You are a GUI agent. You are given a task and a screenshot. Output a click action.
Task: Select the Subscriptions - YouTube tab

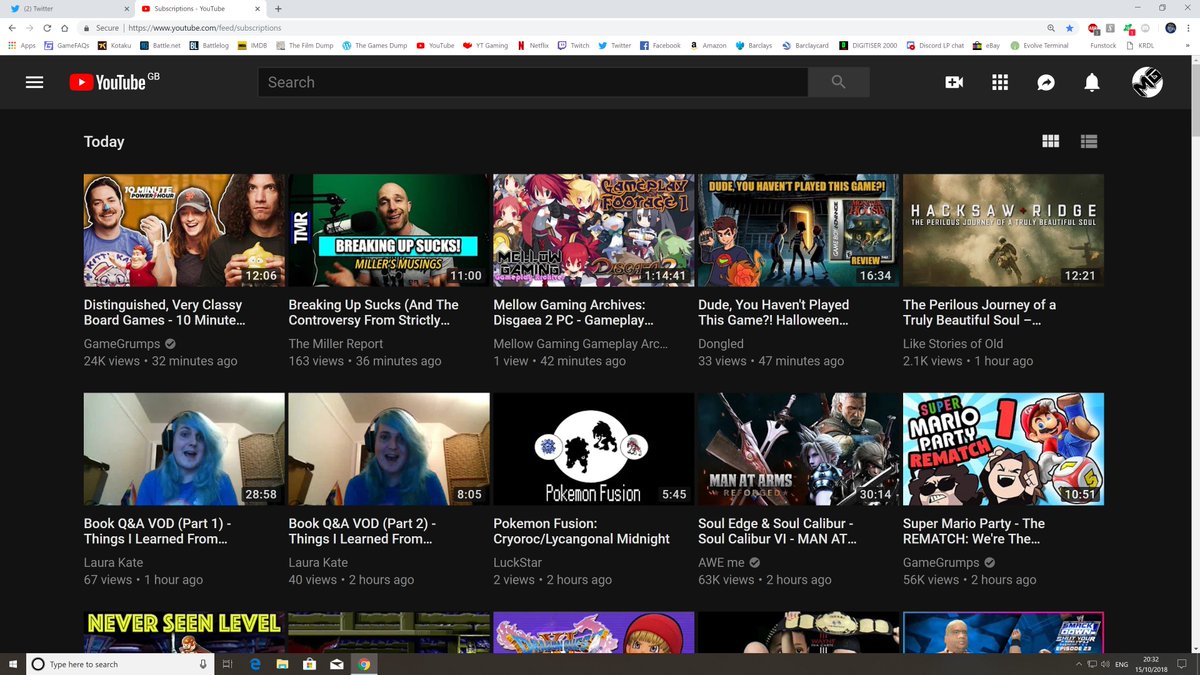[x=199, y=8]
